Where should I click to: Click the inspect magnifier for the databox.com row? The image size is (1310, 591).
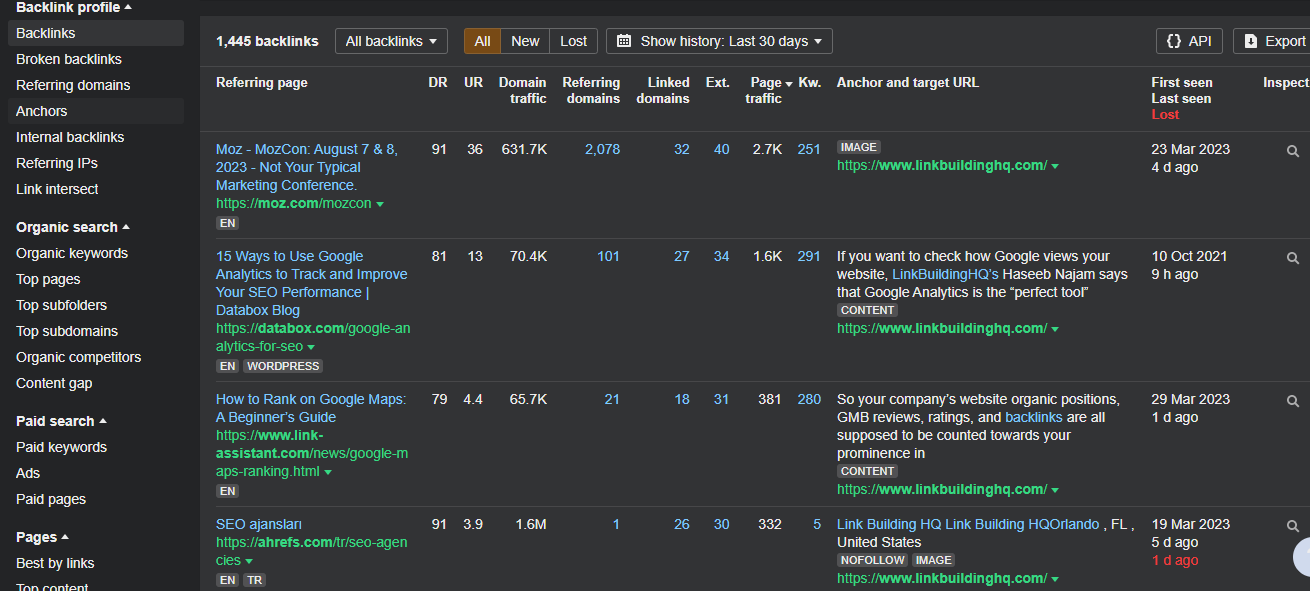click(1293, 258)
